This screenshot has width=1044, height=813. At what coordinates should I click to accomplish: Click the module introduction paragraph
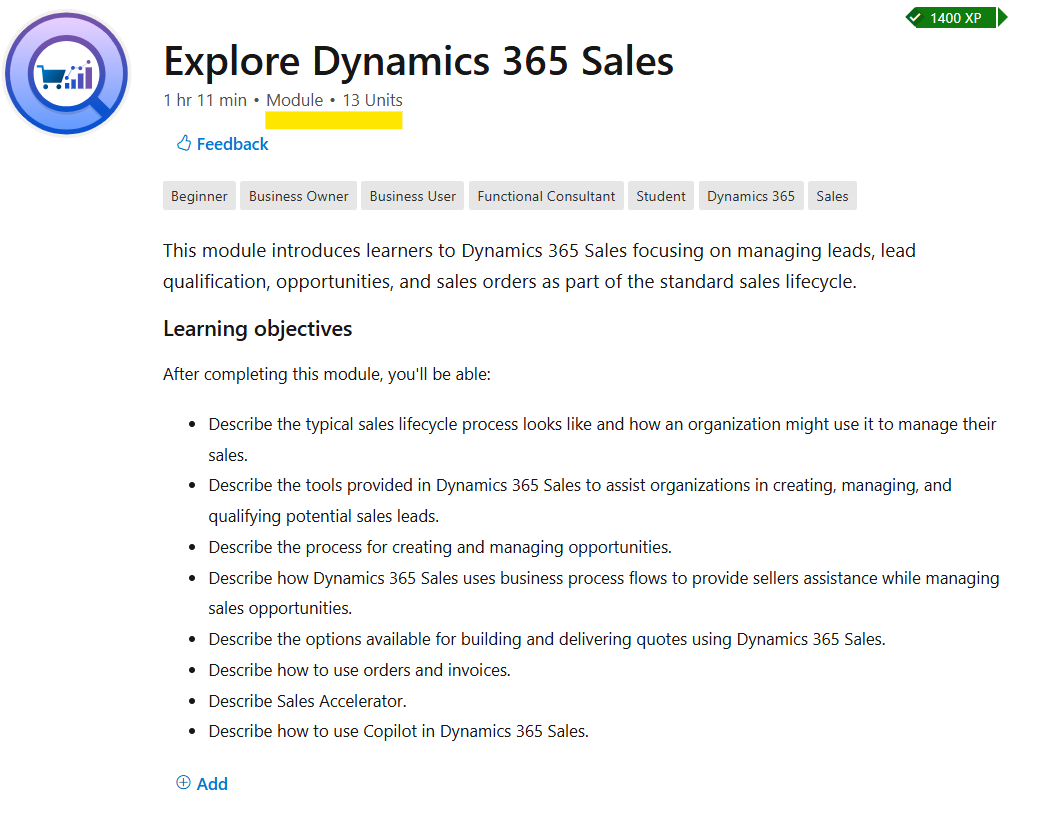539,266
